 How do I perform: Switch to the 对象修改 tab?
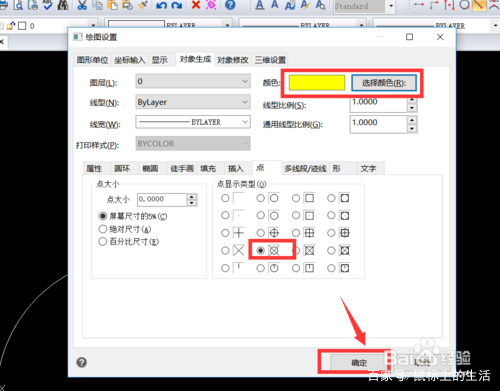233,60
